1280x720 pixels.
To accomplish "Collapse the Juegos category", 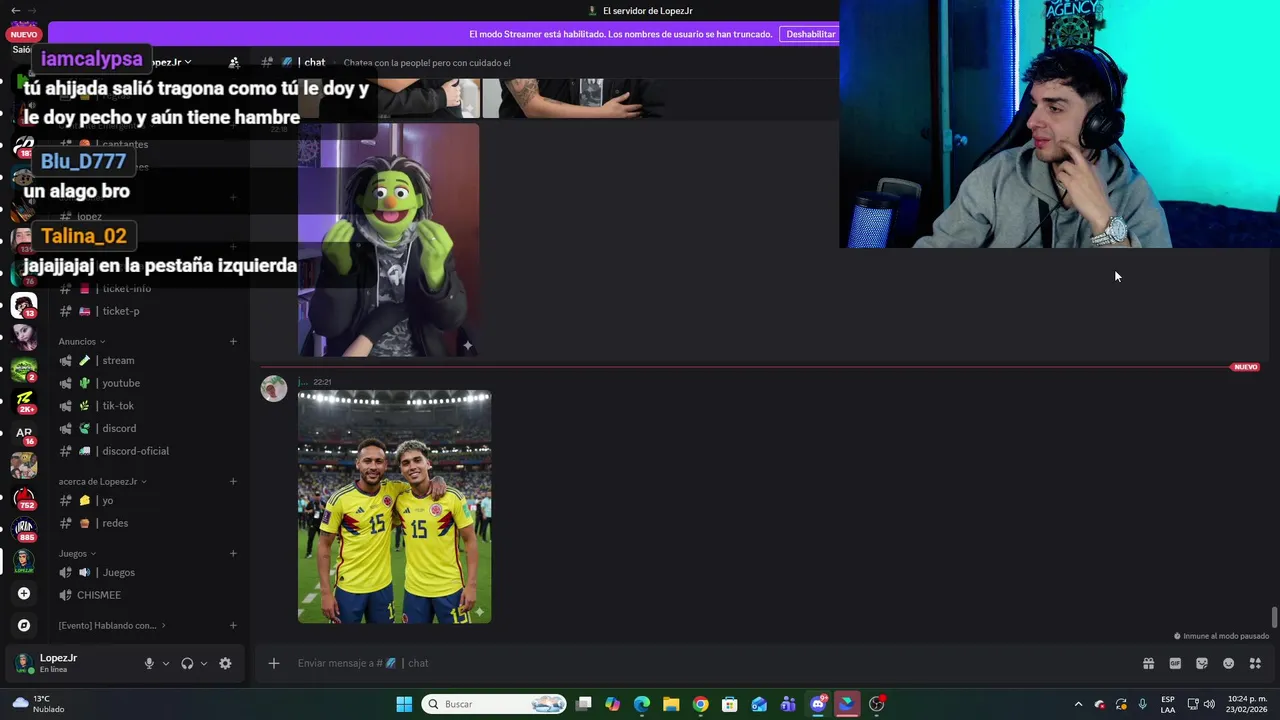I will pyautogui.click(x=77, y=553).
